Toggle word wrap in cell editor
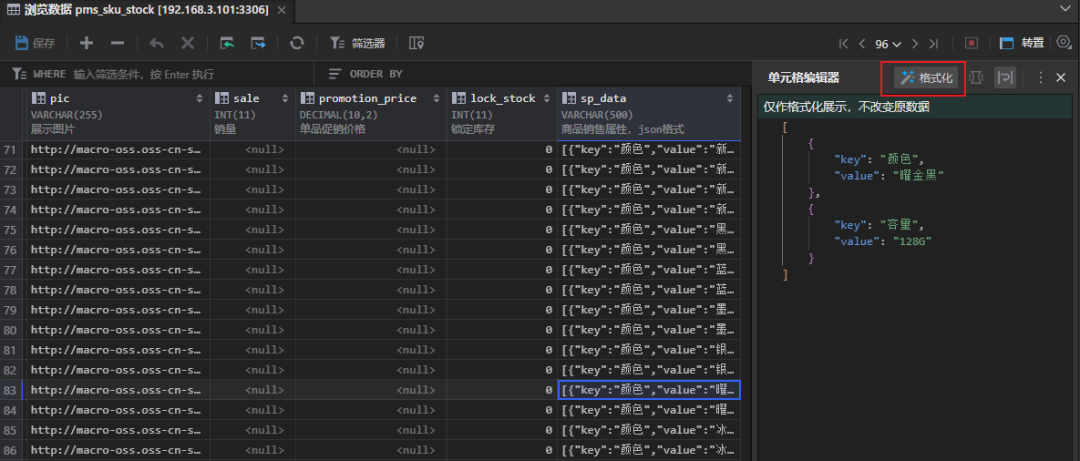 [x=1005, y=77]
